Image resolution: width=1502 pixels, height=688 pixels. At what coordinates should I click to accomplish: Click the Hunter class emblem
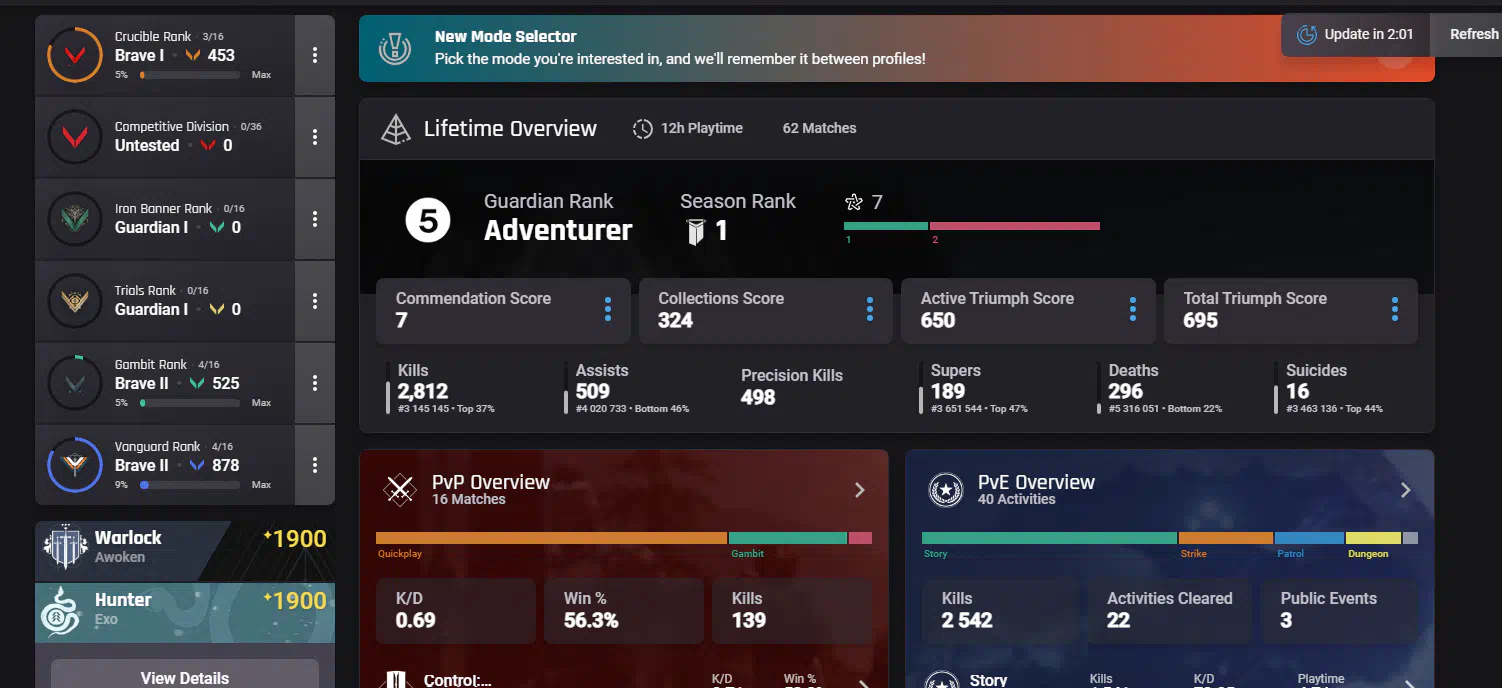click(61, 610)
